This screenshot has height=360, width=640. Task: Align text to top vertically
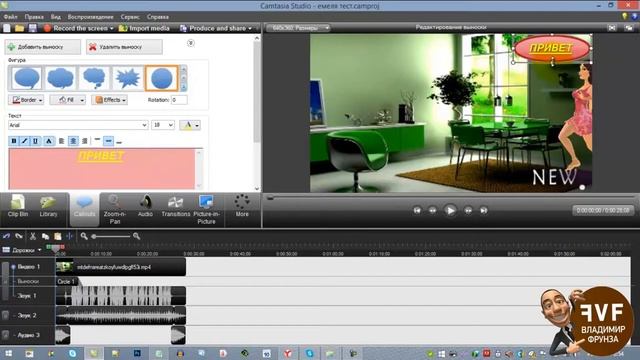pyautogui.click(x=97, y=141)
